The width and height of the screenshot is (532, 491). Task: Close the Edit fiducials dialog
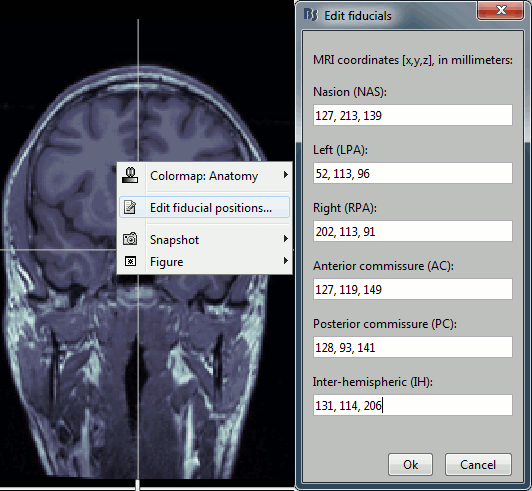pos(501,10)
